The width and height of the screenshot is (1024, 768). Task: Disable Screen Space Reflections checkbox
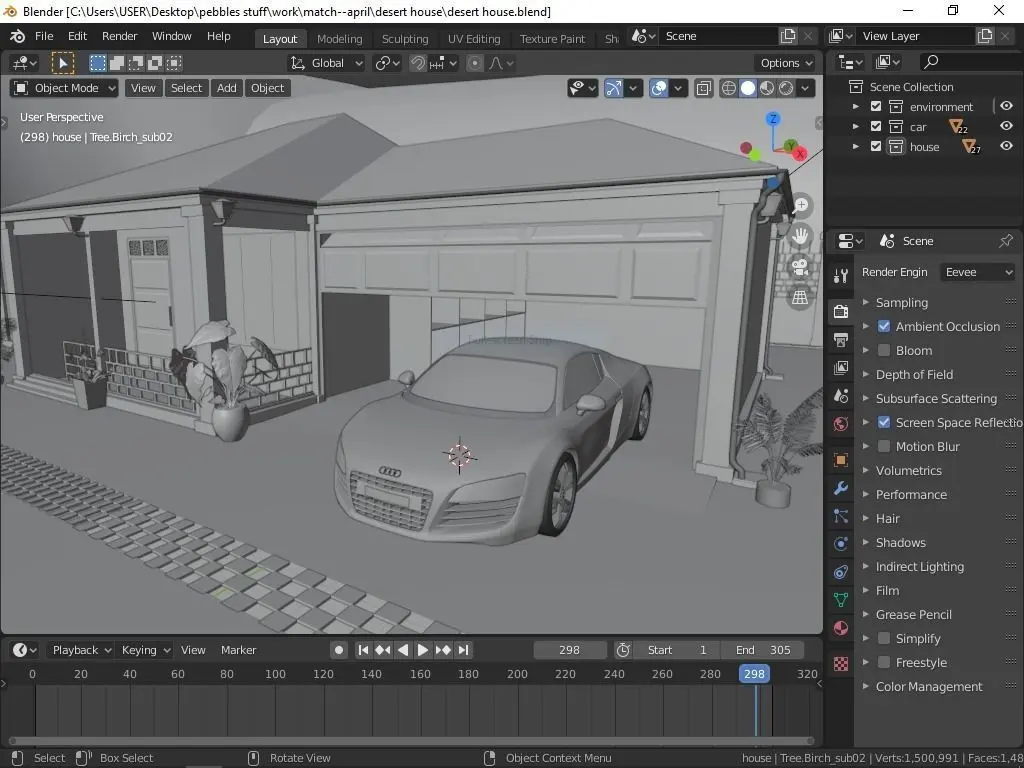click(x=884, y=423)
